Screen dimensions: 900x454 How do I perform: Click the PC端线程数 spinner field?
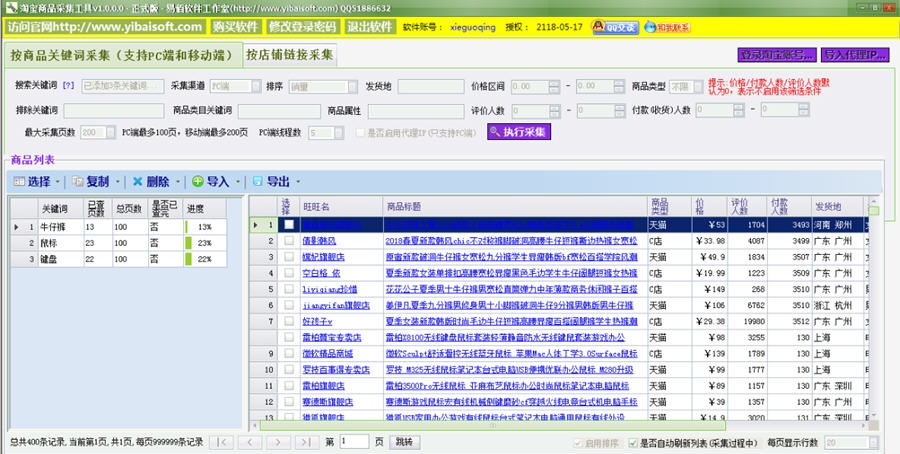pyautogui.click(x=326, y=133)
